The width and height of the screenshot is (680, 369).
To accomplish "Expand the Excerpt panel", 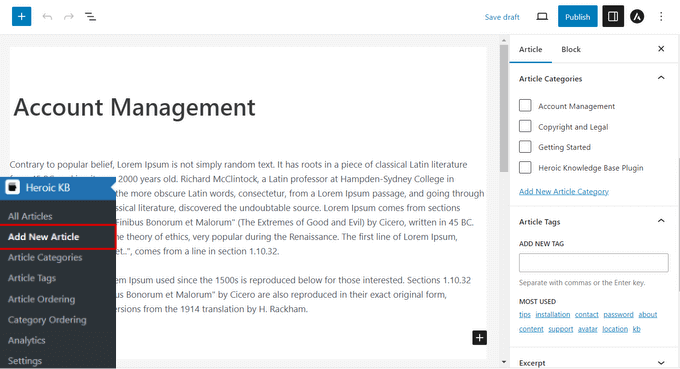I will tap(661, 363).
